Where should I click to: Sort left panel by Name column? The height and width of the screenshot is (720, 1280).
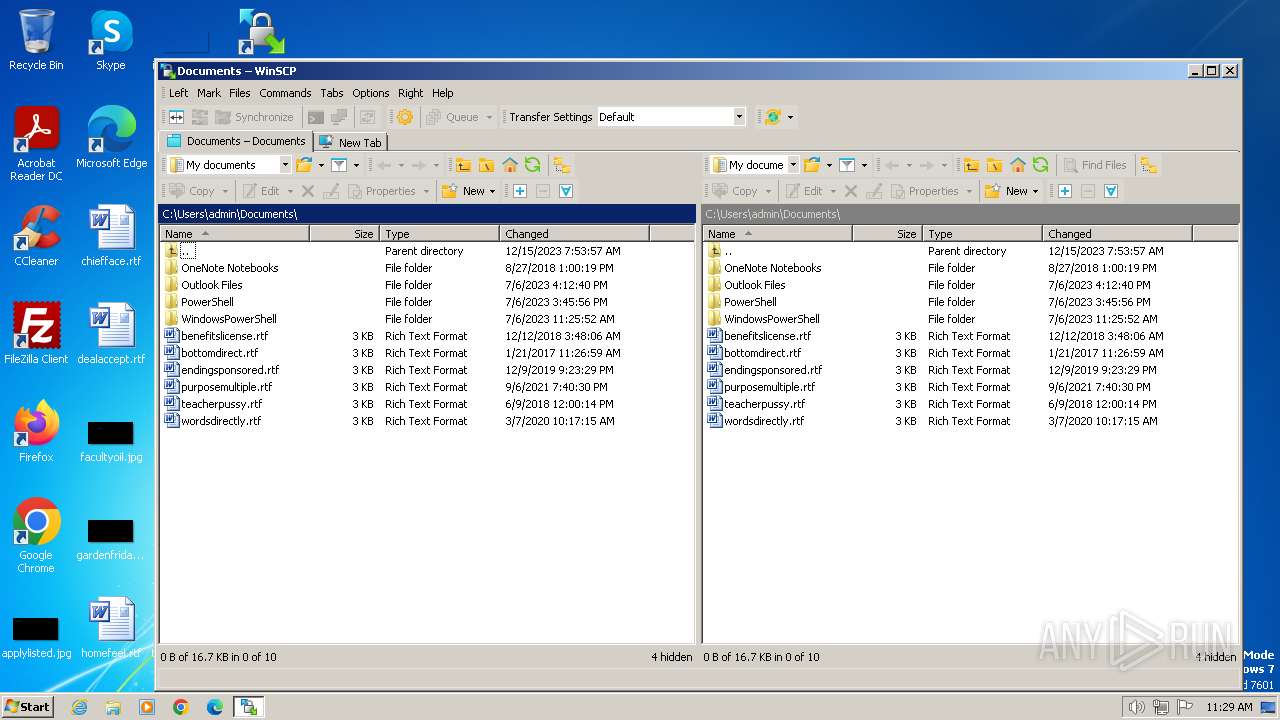[234, 233]
